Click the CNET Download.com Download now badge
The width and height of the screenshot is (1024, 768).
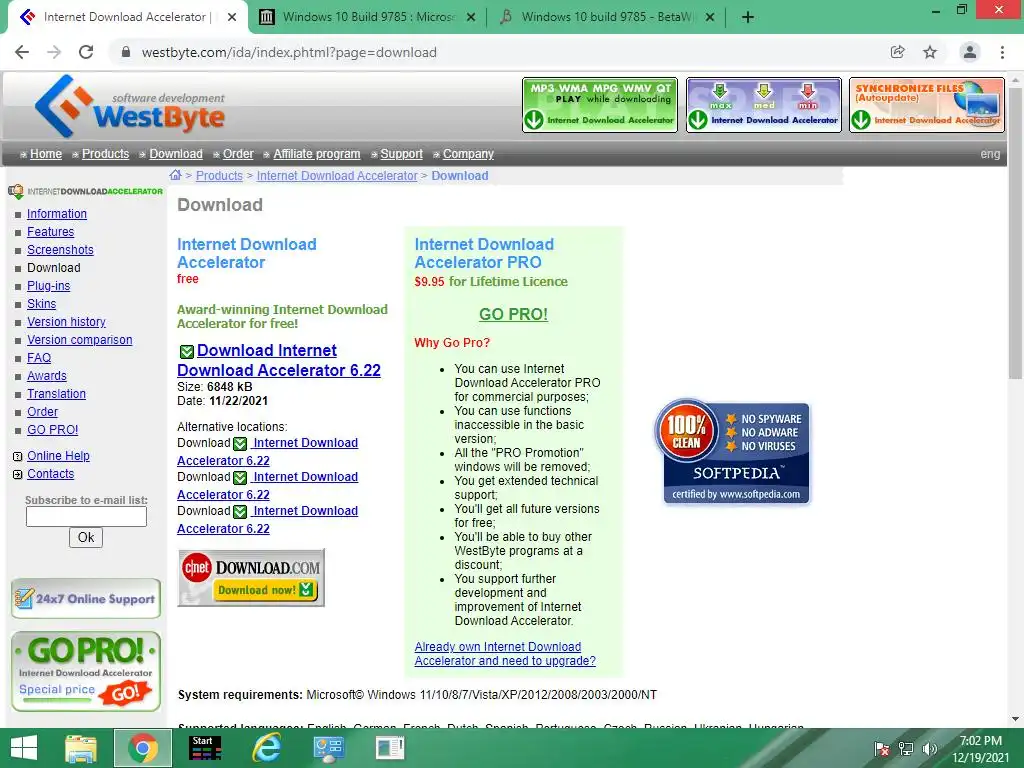coord(251,578)
